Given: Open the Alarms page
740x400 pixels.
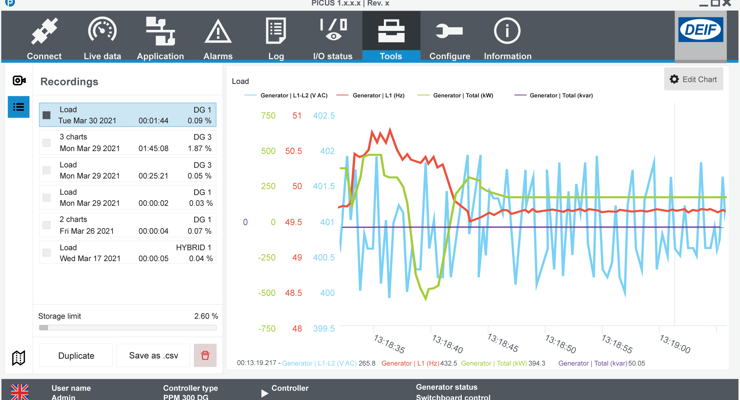Looking at the screenshot, I should (x=218, y=38).
